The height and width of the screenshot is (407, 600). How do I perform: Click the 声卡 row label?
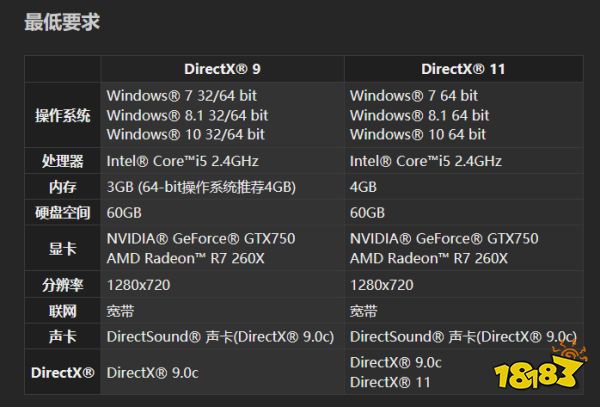[63, 337]
